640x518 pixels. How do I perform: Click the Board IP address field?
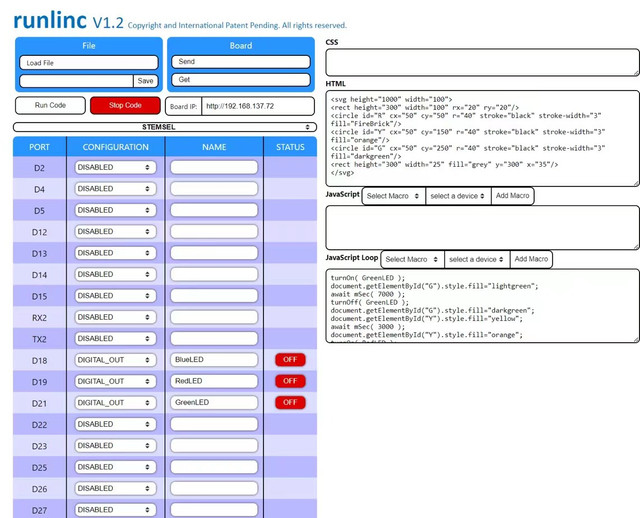(258, 106)
